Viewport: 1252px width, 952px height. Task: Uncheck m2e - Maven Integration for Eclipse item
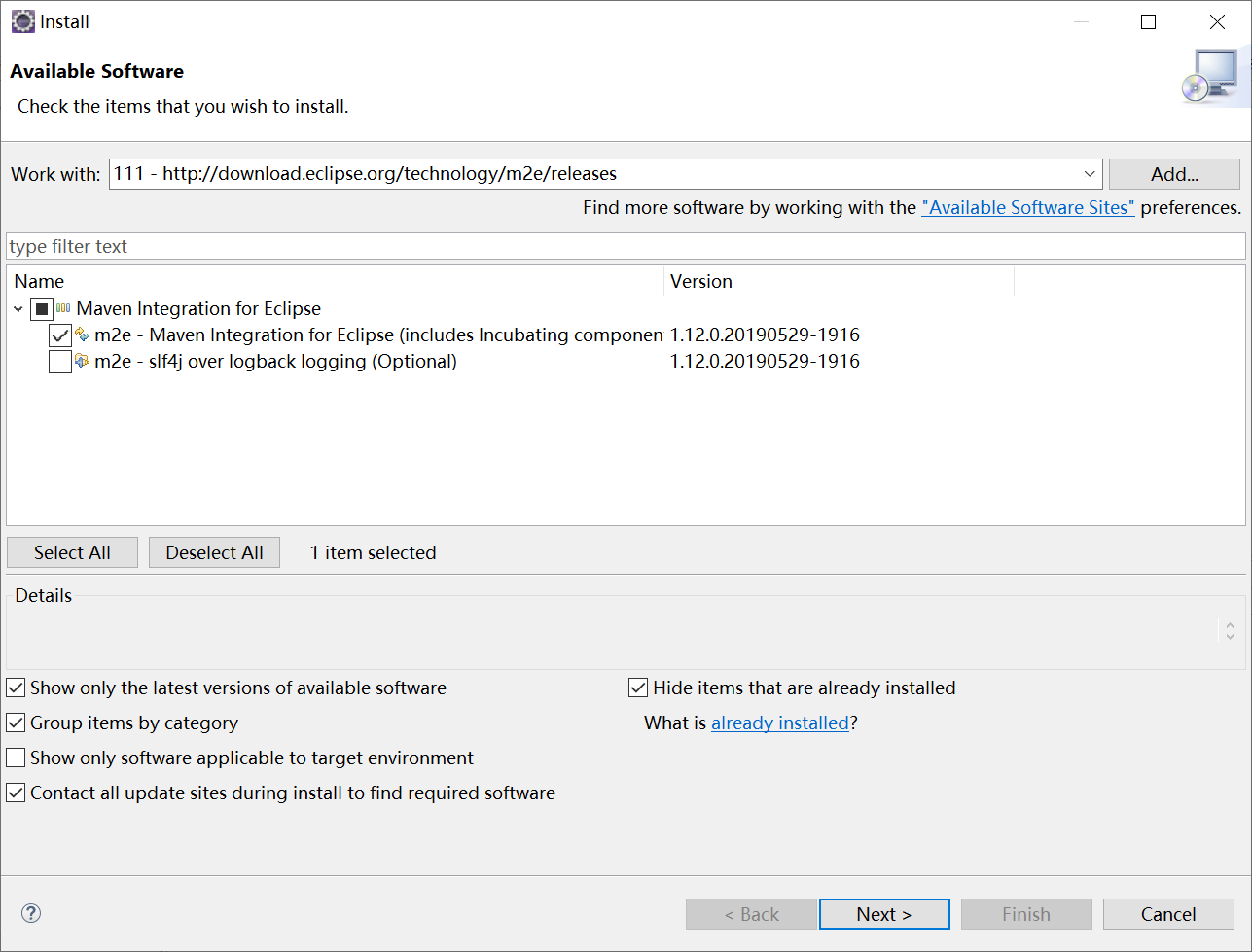[x=60, y=335]
